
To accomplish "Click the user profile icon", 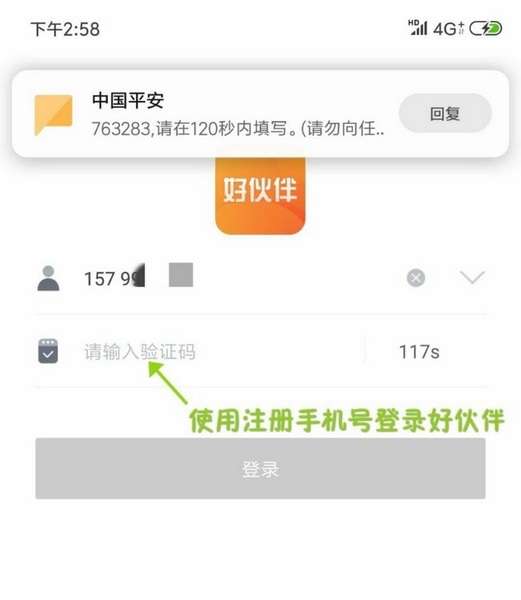I will tap(48, 278).
